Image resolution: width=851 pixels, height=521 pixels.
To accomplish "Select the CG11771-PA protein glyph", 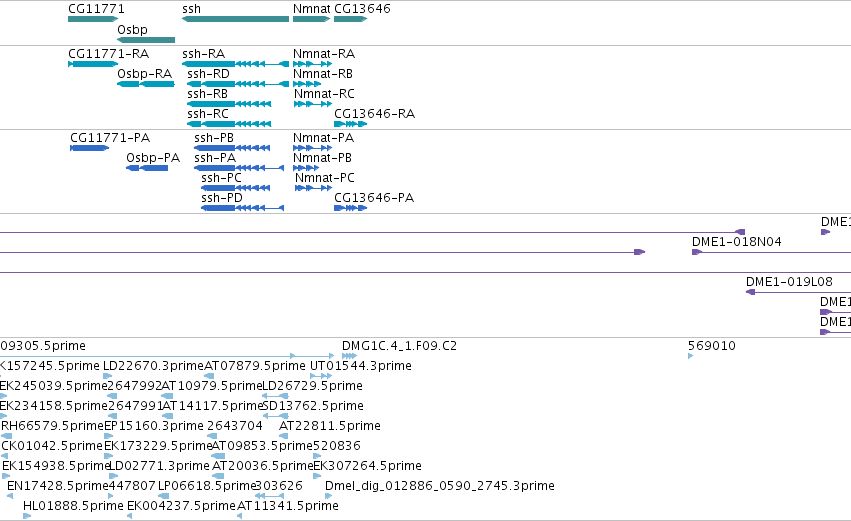I will pos(90,148).
